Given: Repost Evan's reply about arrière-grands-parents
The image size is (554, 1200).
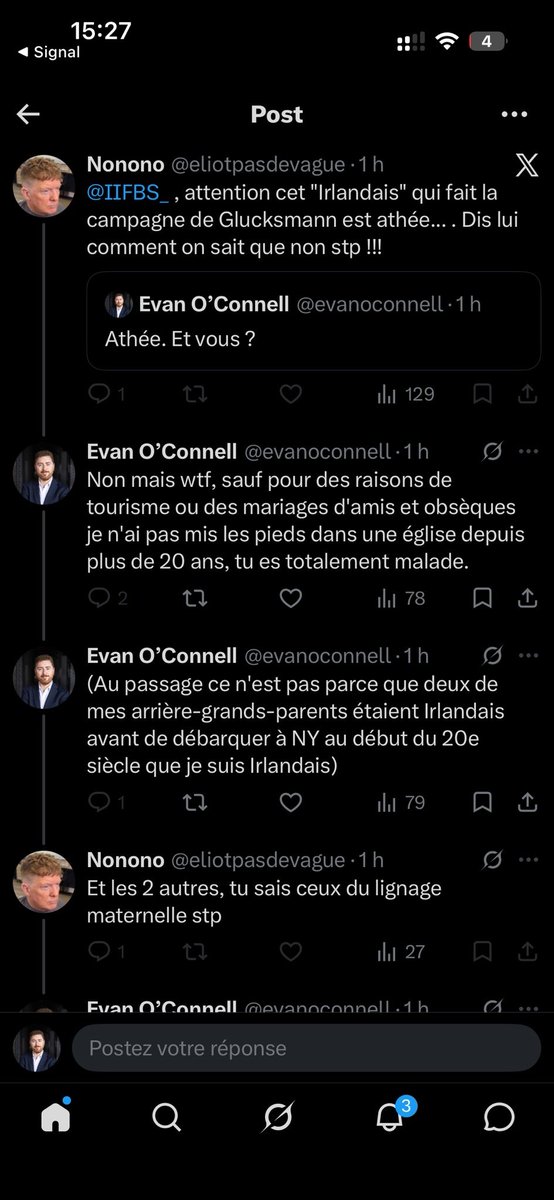Looking at the screenshot, I should point(195,802).
